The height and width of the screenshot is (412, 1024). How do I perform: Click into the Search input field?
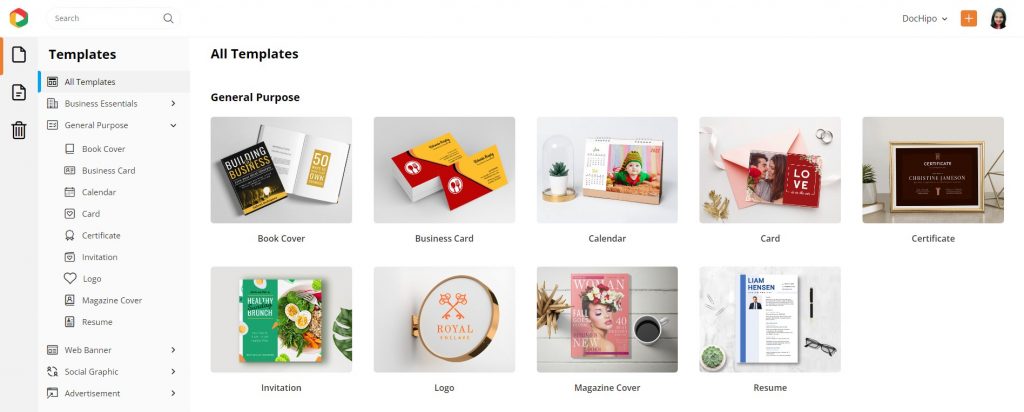(104, 18)
